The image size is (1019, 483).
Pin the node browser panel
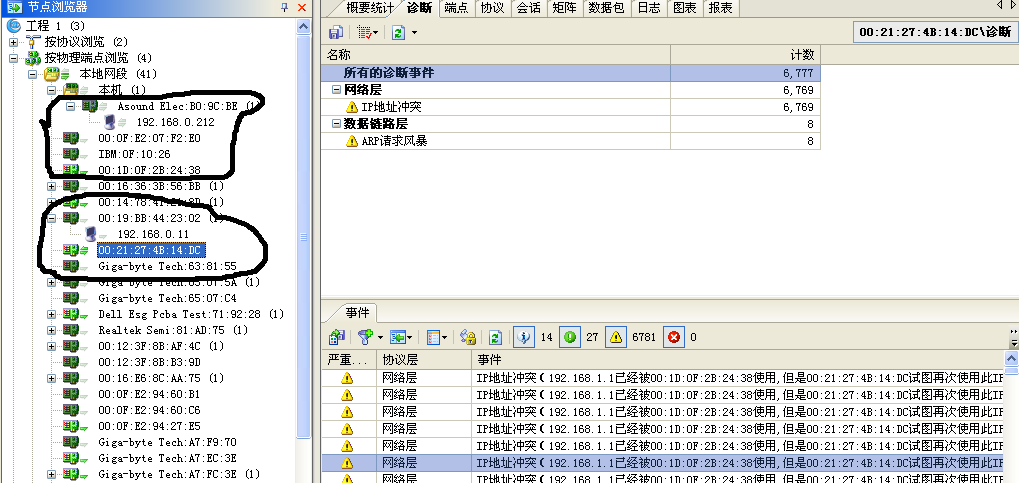(285, 7)
